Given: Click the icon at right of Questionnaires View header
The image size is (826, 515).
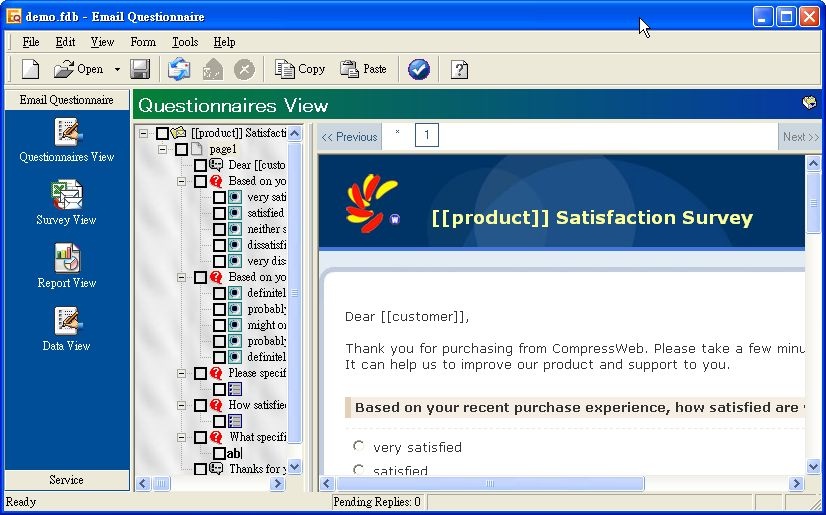Looking at the screenshot, I should (x=809, y=102).
